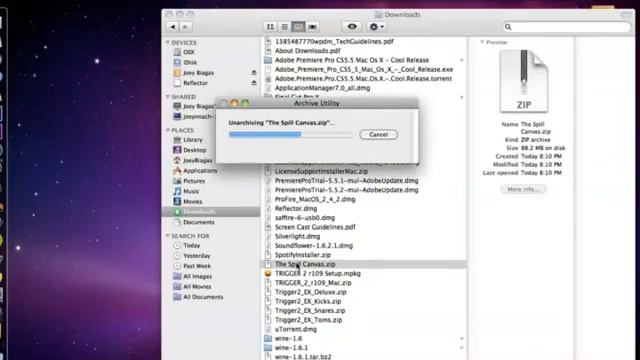This screenshot has width=640, height=360.
Task: Expand wine-1.6.1 folder arrow
Action: coord(462,348)
